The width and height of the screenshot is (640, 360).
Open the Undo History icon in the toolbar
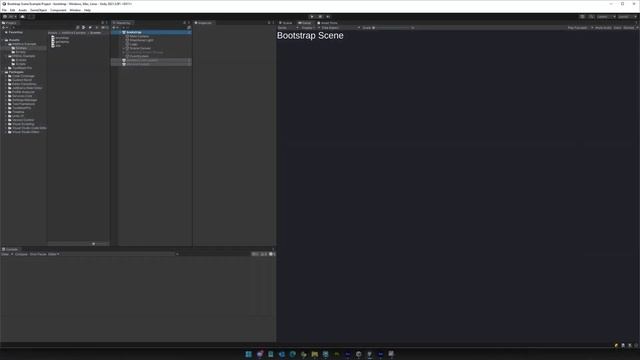point(582,17)
